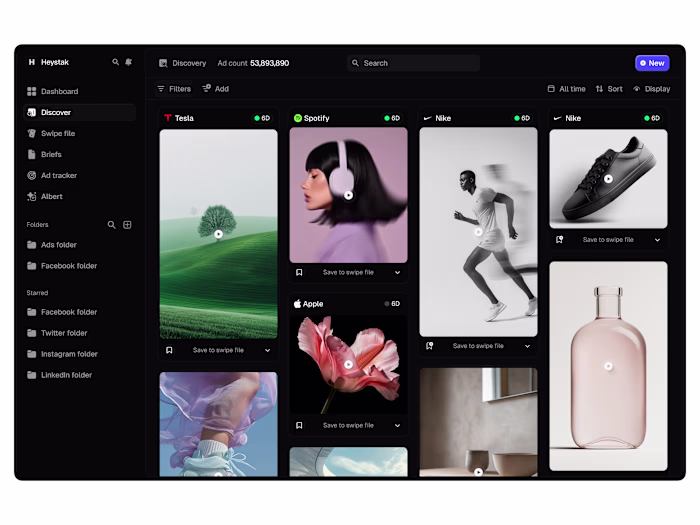Select Discover in the sidebar
The width and height of the screenshot is (700, 525).
79,112
